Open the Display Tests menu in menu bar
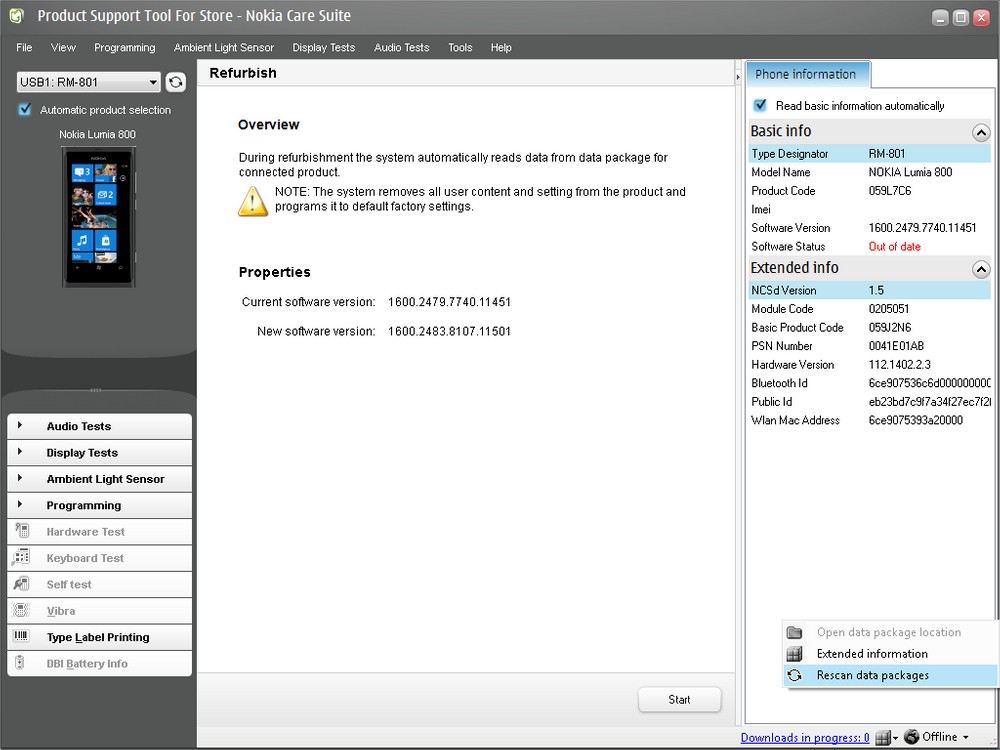This screenshot has height=750, width=1000. pyautogui.click(x=323, y=47)
